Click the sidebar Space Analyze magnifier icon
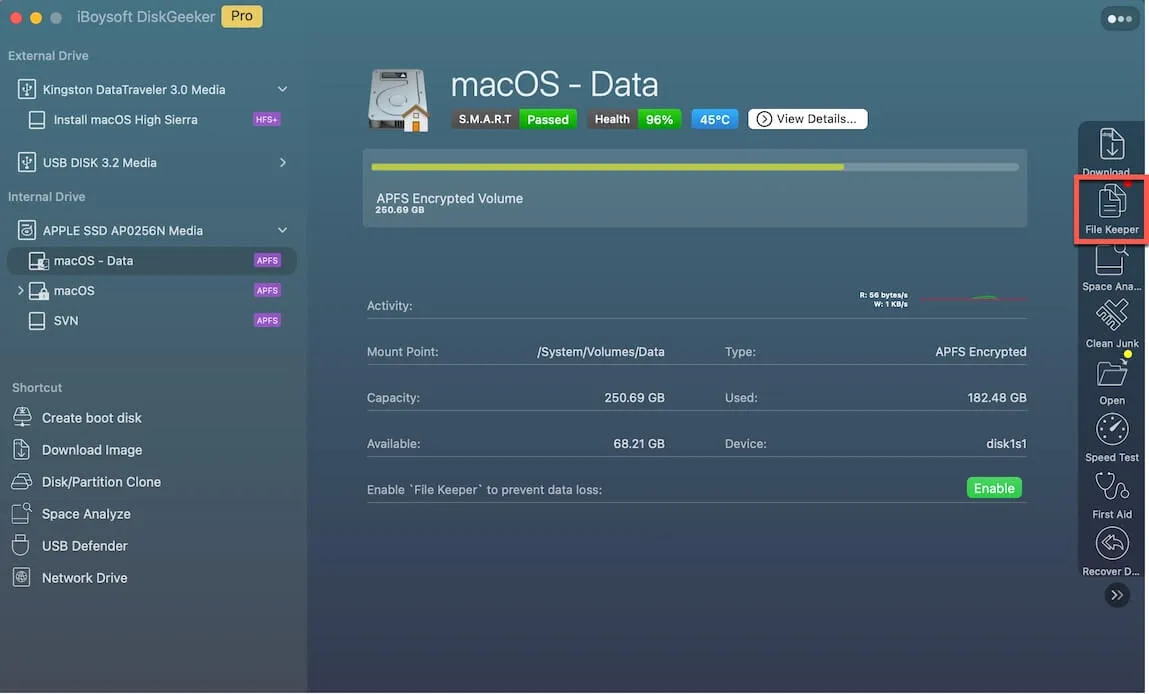This screenshot has width=1149, height=694. pos(21,513)
